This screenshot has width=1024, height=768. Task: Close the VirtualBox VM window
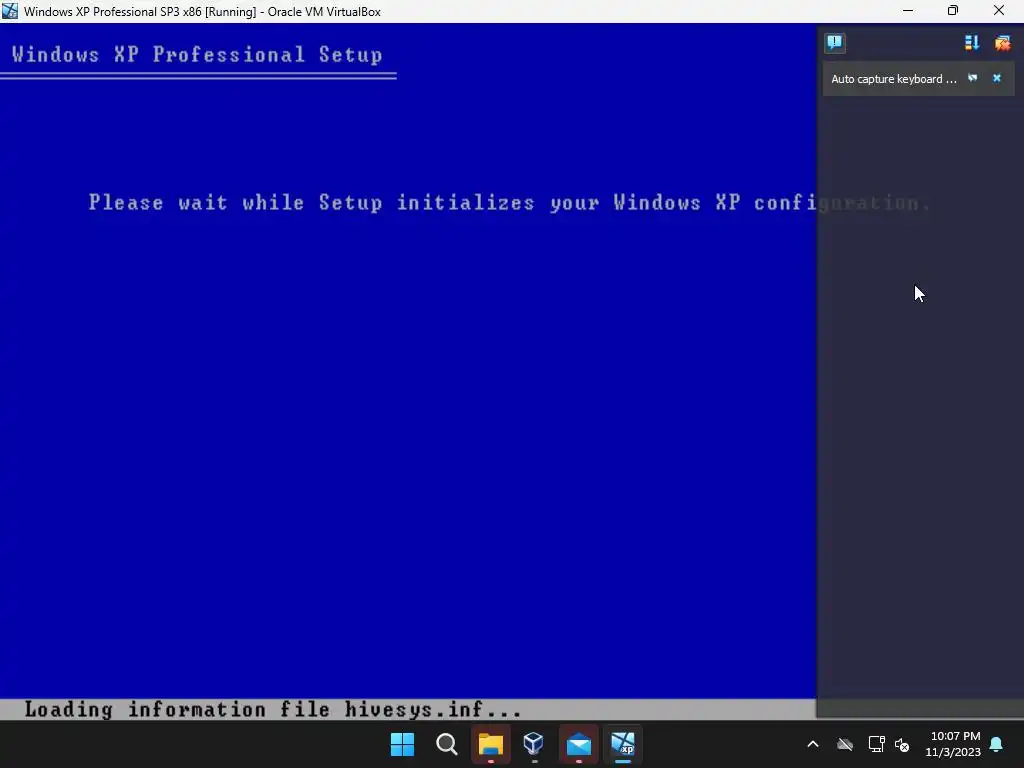999,10
